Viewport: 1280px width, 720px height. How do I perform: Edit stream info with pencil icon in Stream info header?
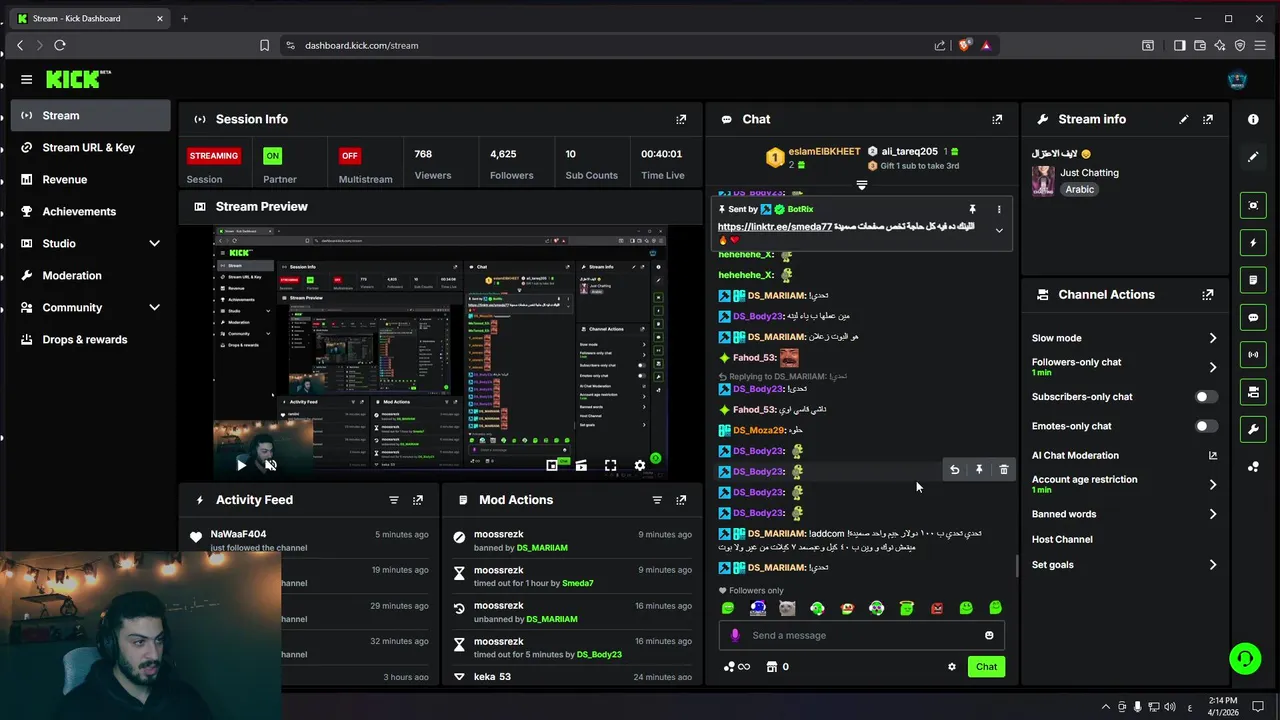click(x=1184, y=119)
